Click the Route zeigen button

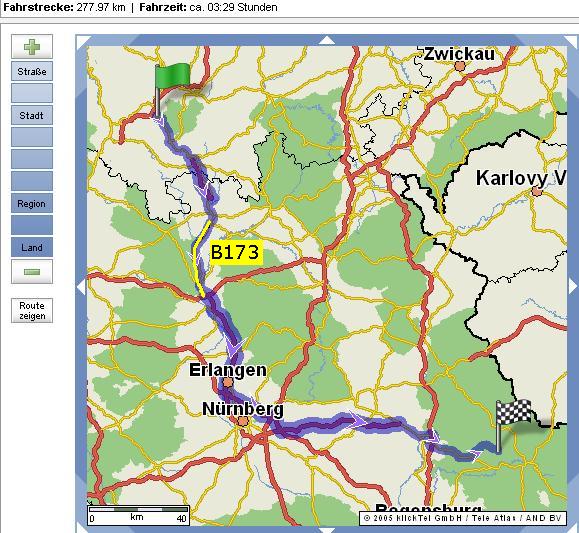click(32, 311)
